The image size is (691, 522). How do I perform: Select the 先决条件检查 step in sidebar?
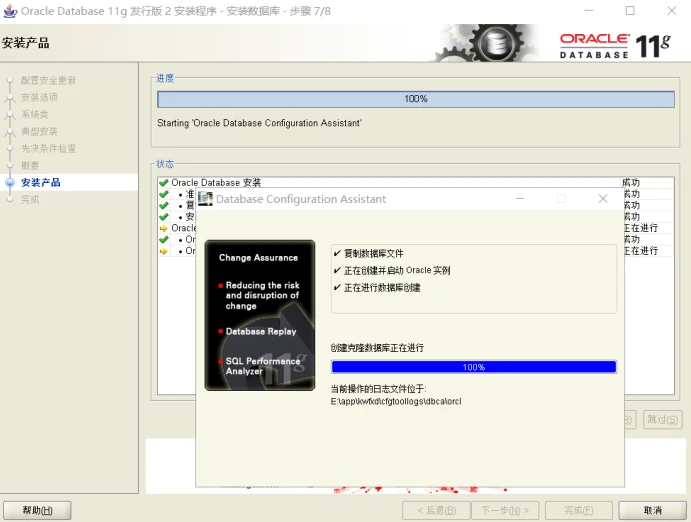pyautogui.click(x=48, y=148)
